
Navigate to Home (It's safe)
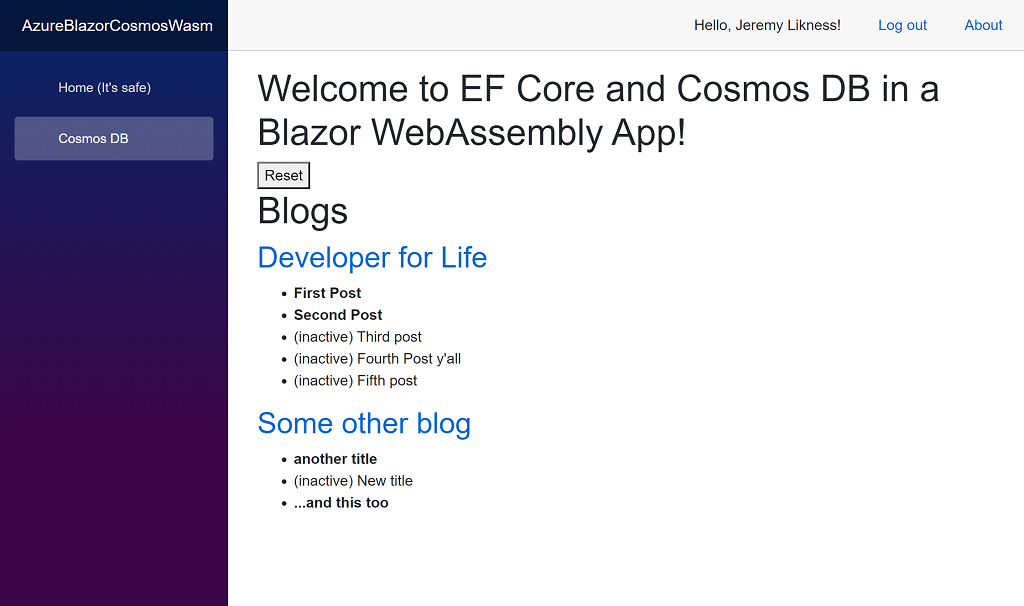[x=105, y=88]
